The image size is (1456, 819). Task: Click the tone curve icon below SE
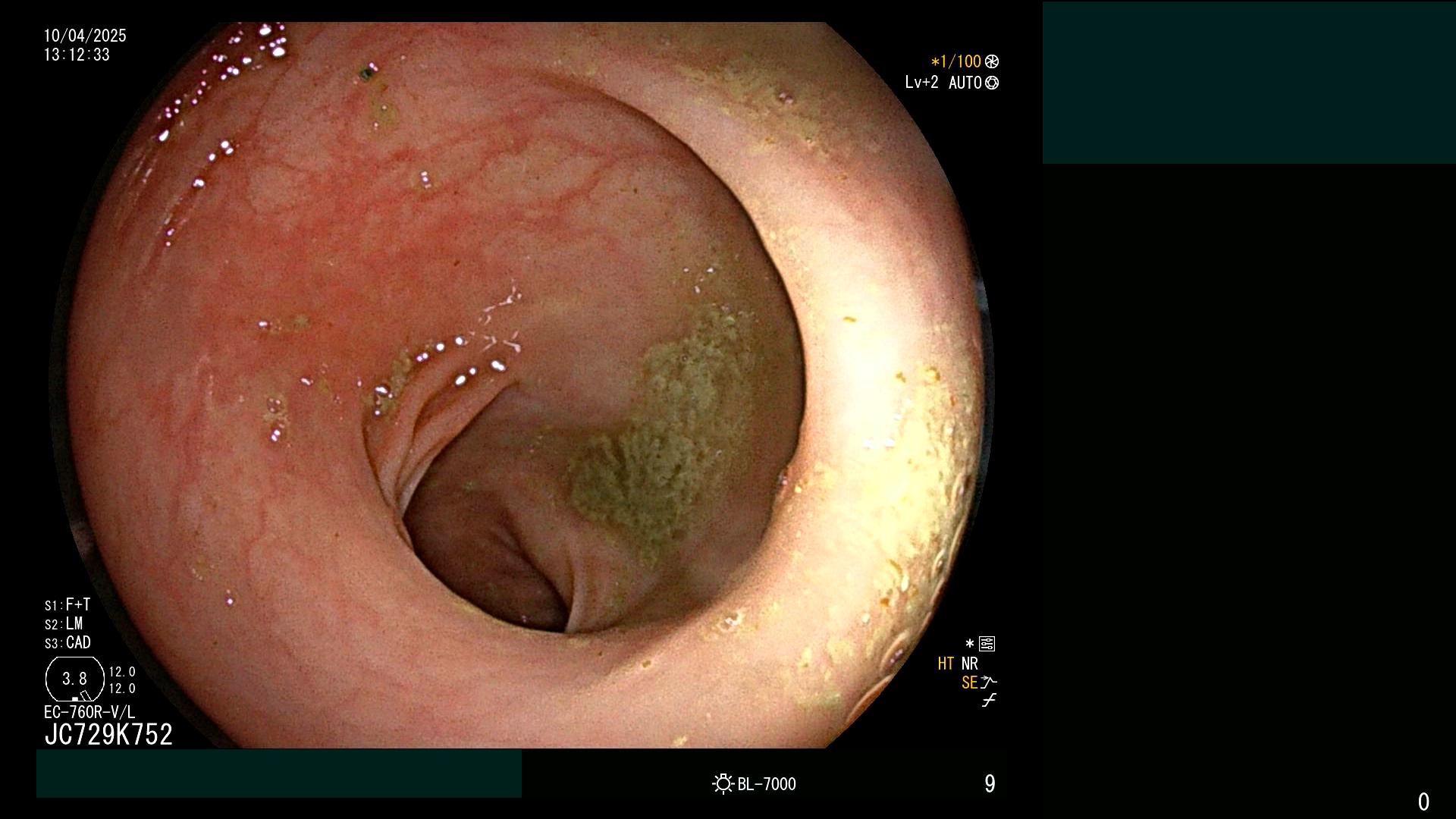(989, 701)
